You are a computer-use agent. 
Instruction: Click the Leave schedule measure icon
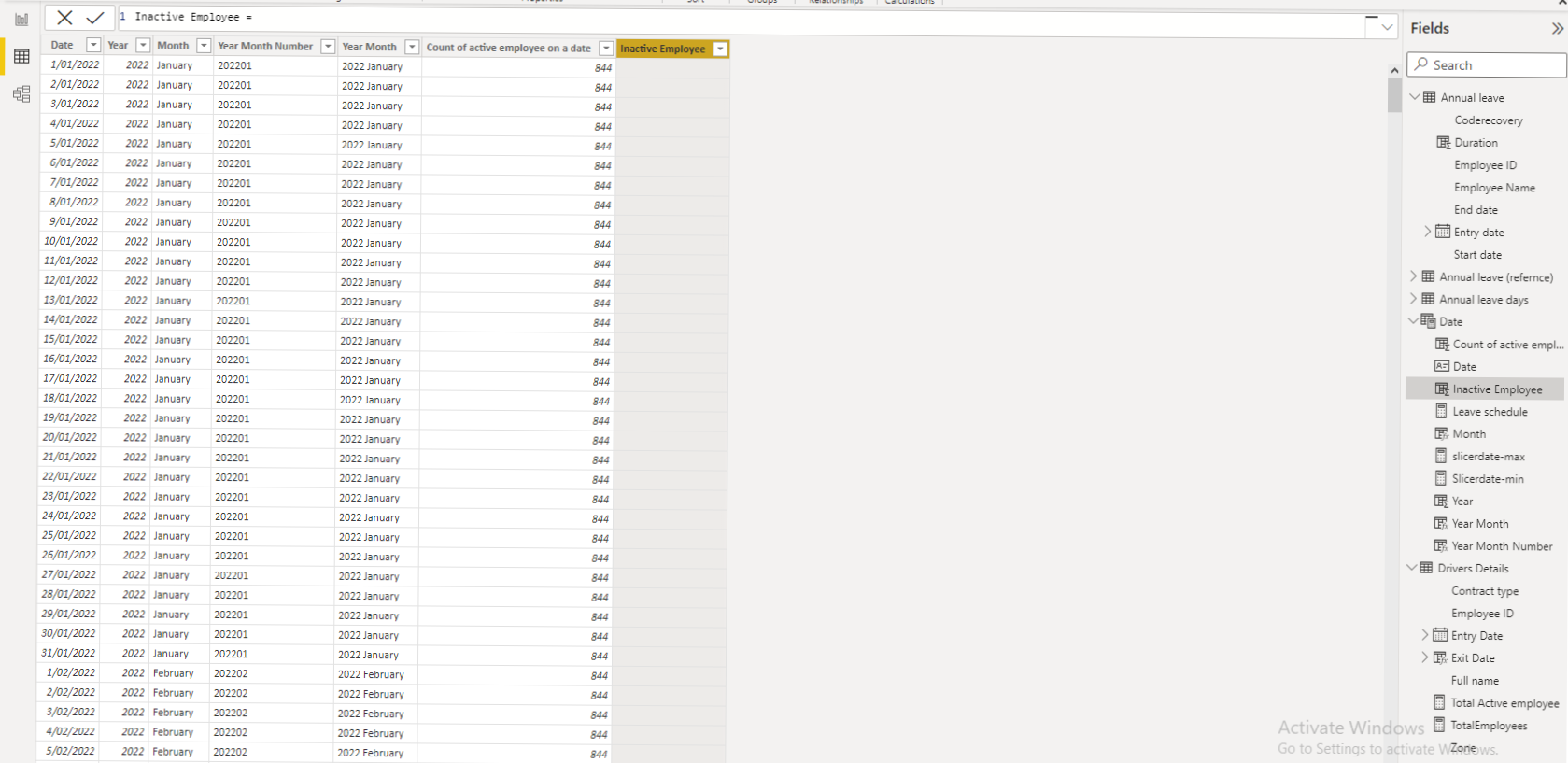1441,411
